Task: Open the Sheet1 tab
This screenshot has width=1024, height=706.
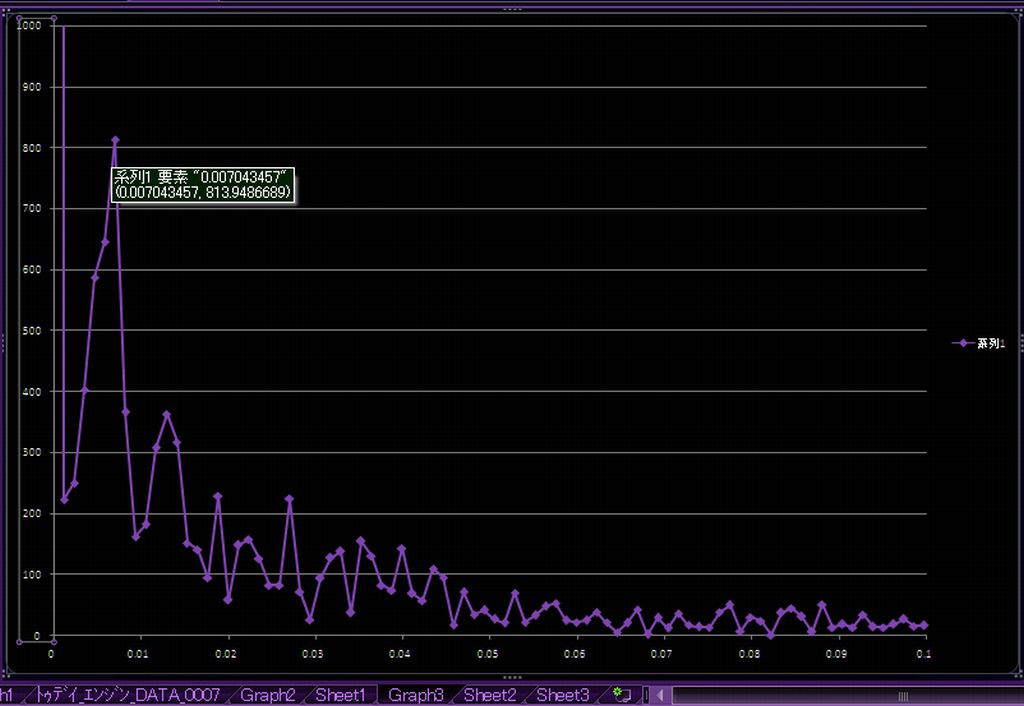Action: (340, 694)
